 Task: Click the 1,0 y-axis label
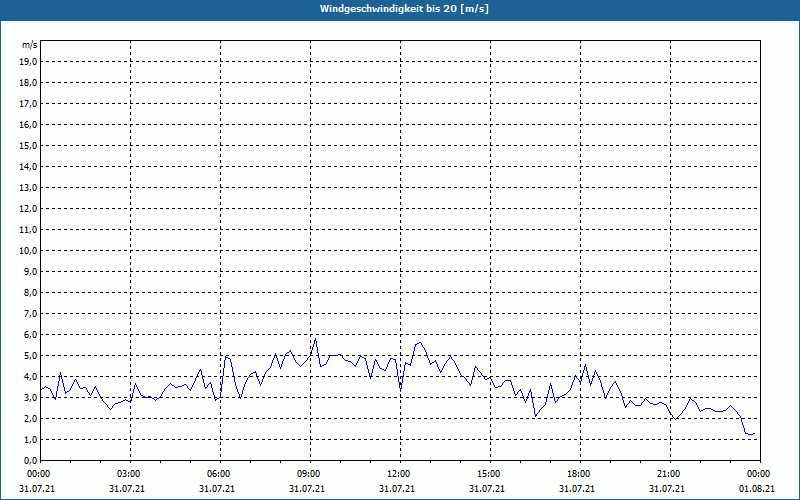click(30, 439)
